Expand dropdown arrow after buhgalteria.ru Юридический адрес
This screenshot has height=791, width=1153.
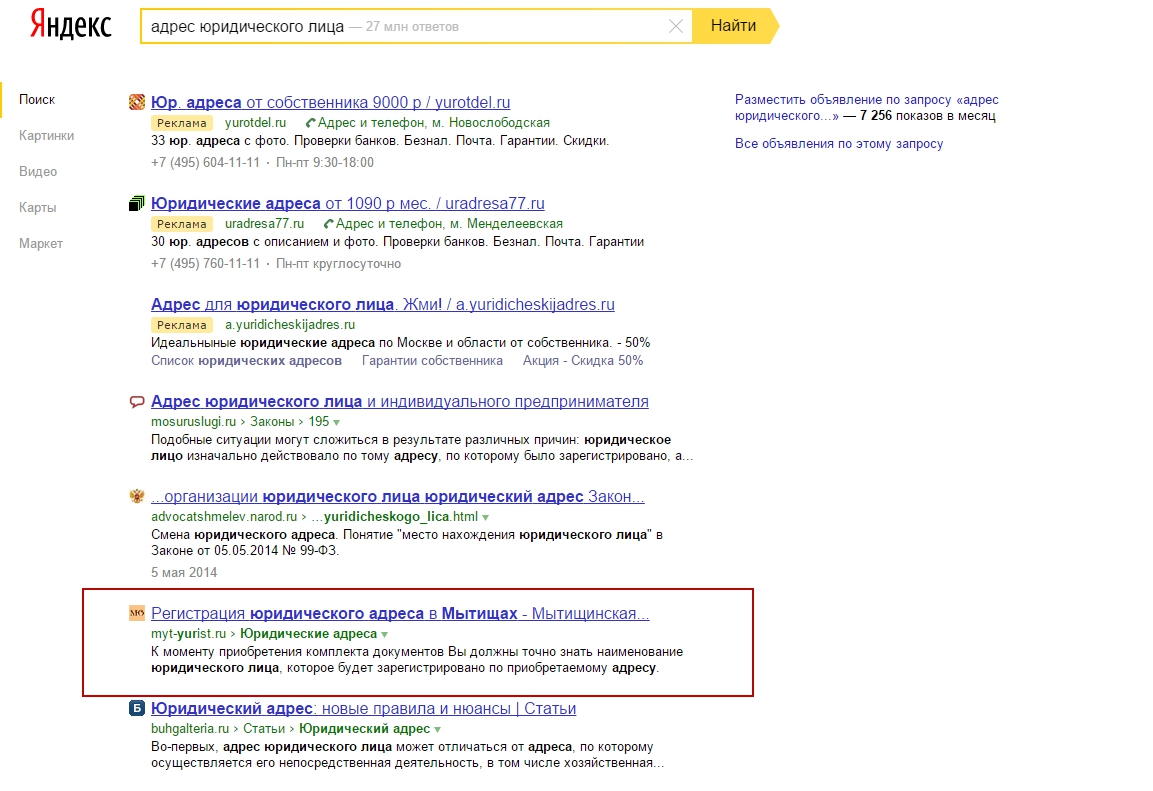(438, 729)
